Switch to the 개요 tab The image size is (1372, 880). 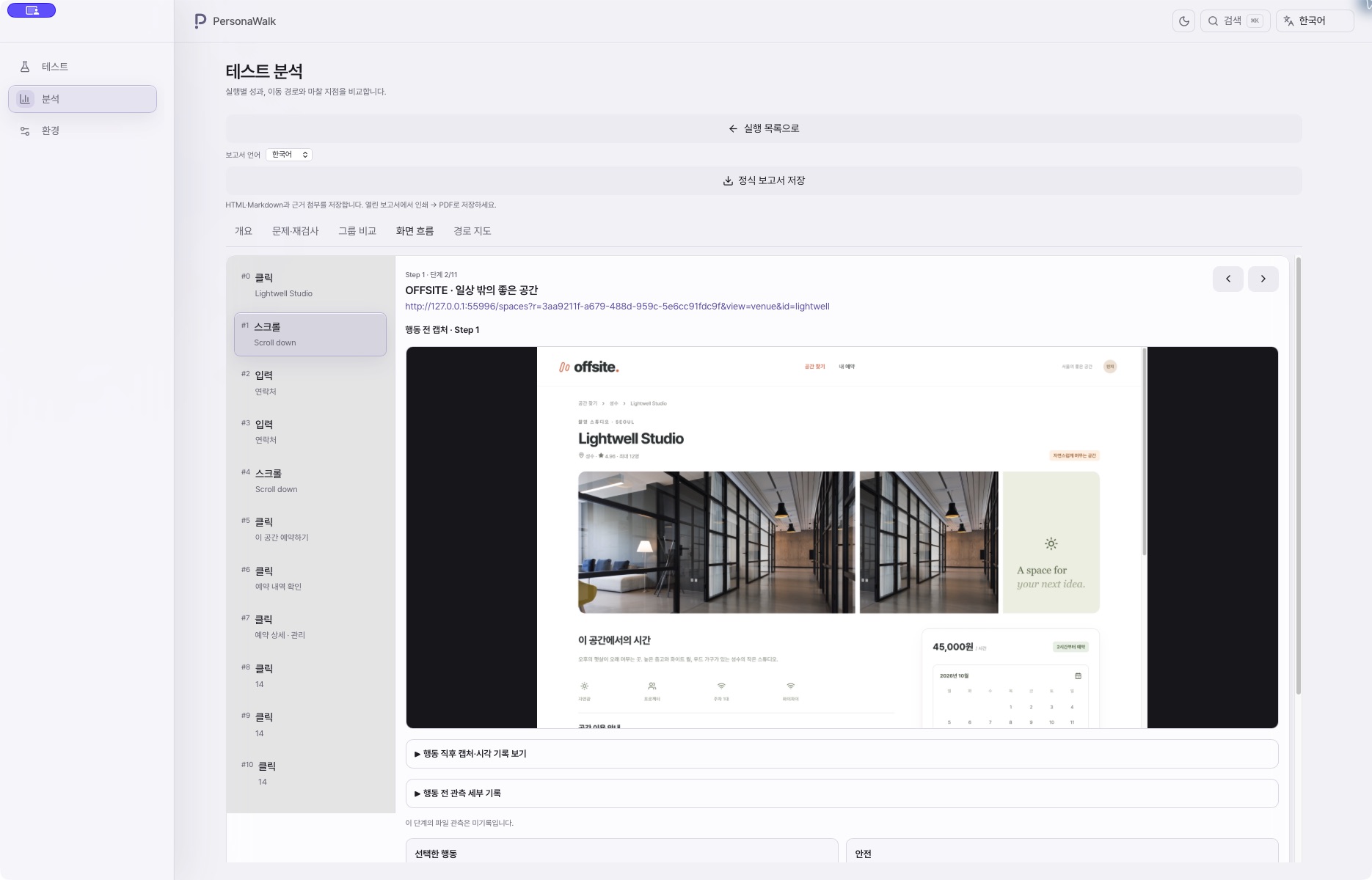(244, 231)
